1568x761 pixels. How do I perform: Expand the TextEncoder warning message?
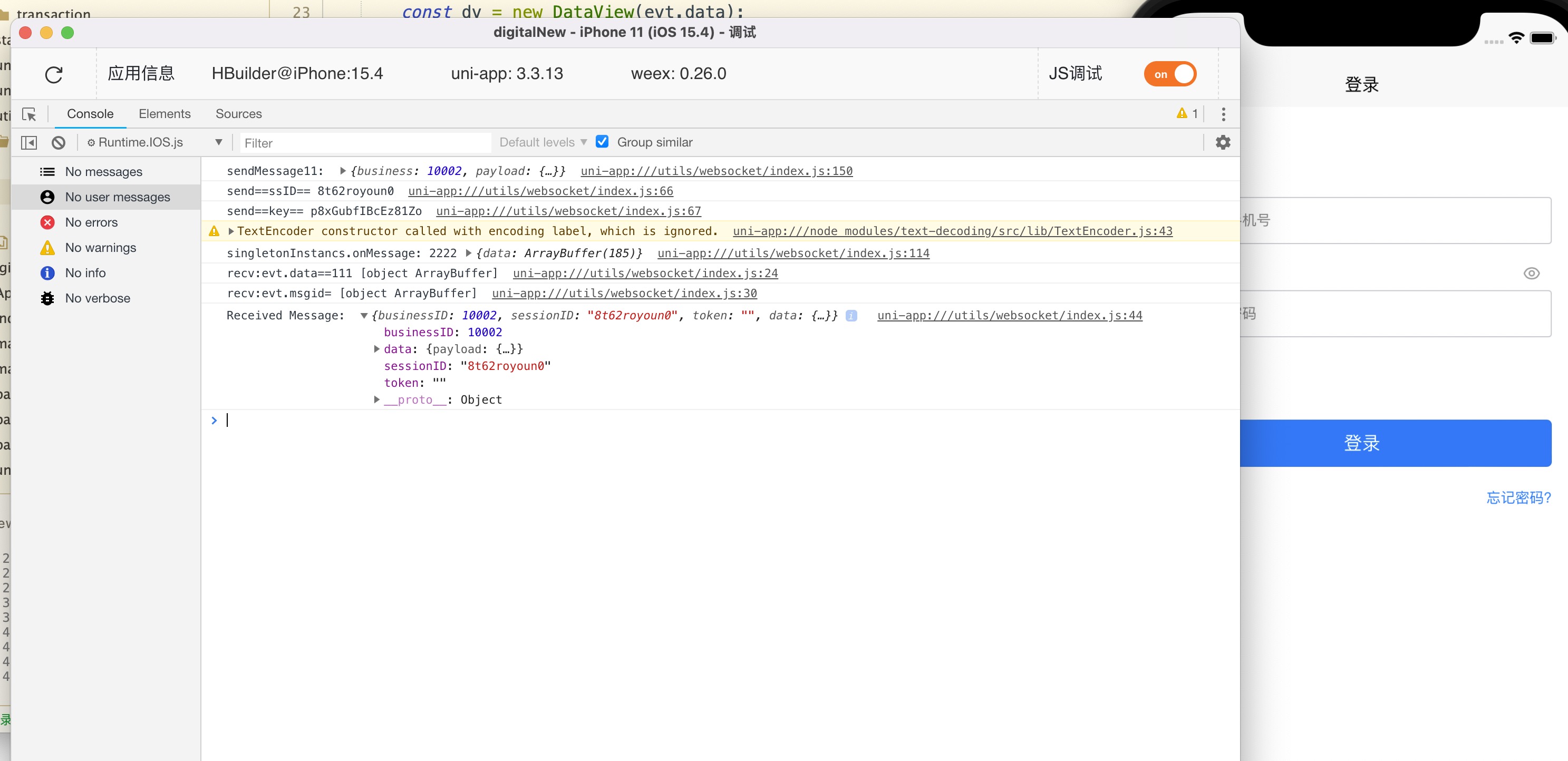[231, 231]
